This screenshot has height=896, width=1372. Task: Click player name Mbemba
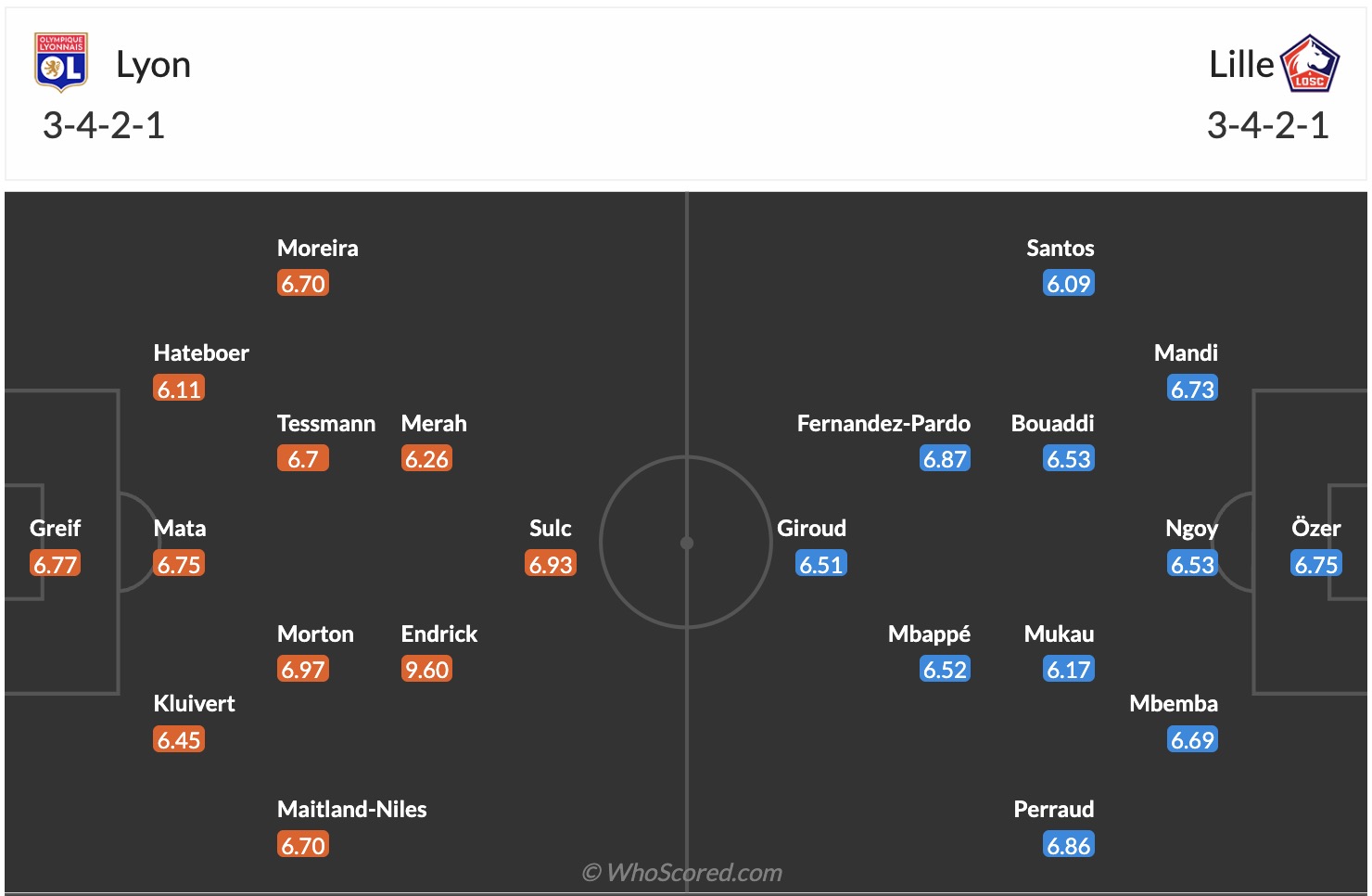coord(1173,704)
